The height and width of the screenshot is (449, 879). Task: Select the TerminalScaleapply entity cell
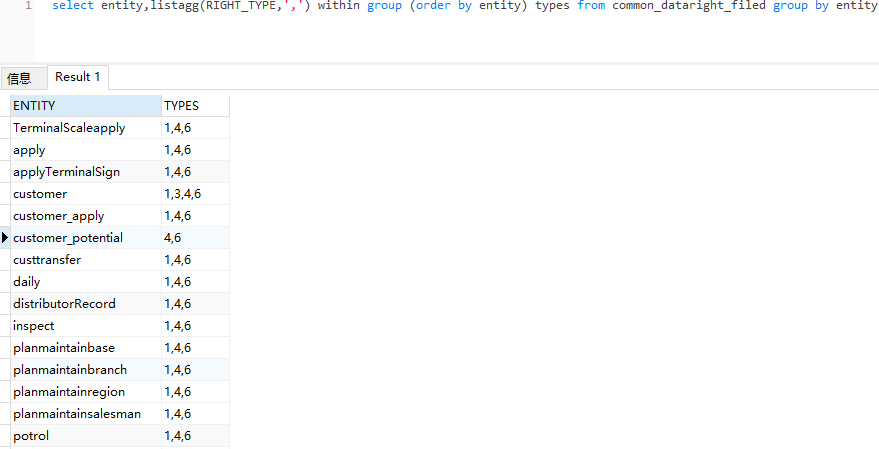click(x=86, y=128)
